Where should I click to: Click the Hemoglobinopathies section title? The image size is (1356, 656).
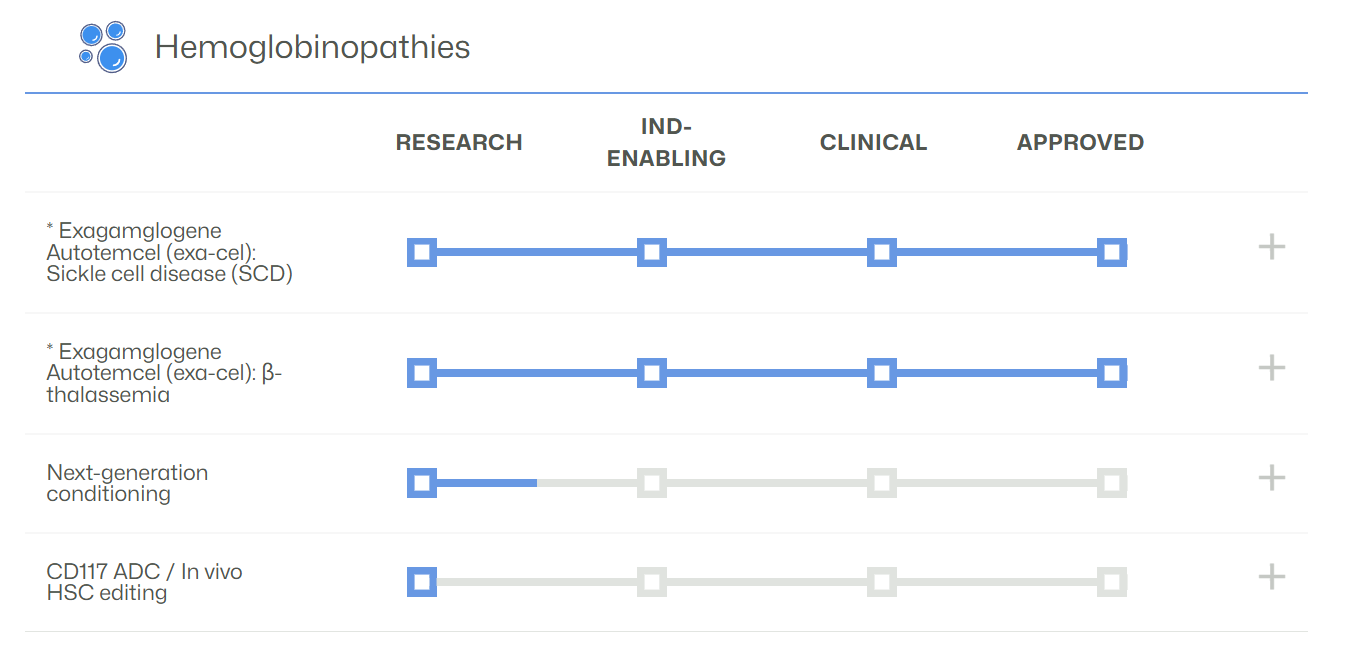click(x=312, y=47)
